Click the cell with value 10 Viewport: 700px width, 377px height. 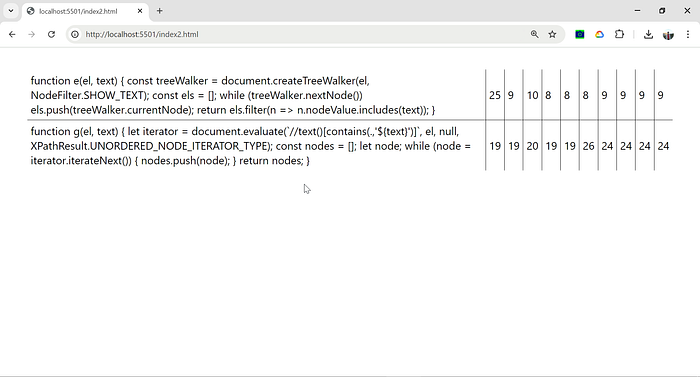pyautogui.click(x=532, y=95)
